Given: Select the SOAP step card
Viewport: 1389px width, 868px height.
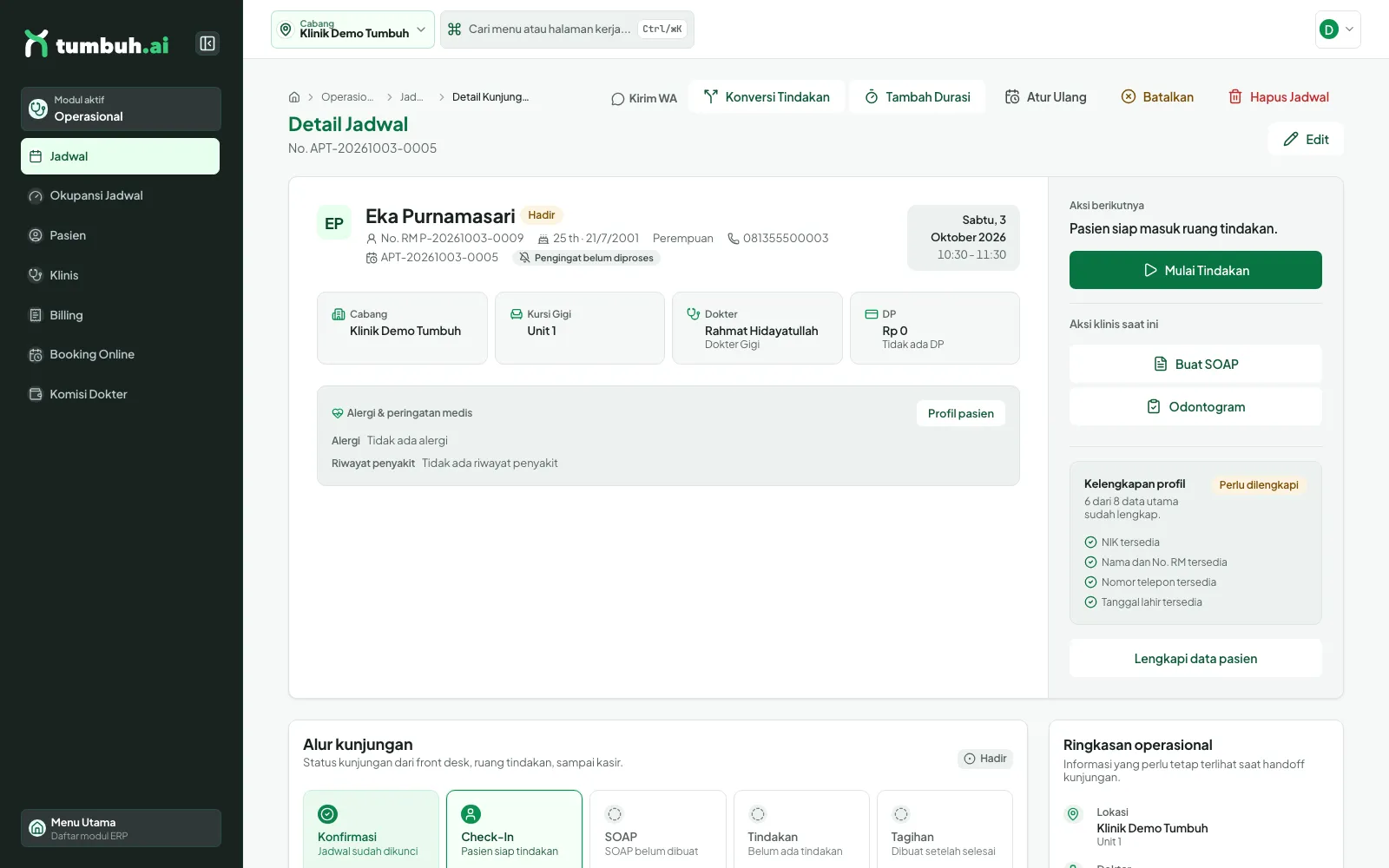Looking at the screenshot, I should [658, 829].
